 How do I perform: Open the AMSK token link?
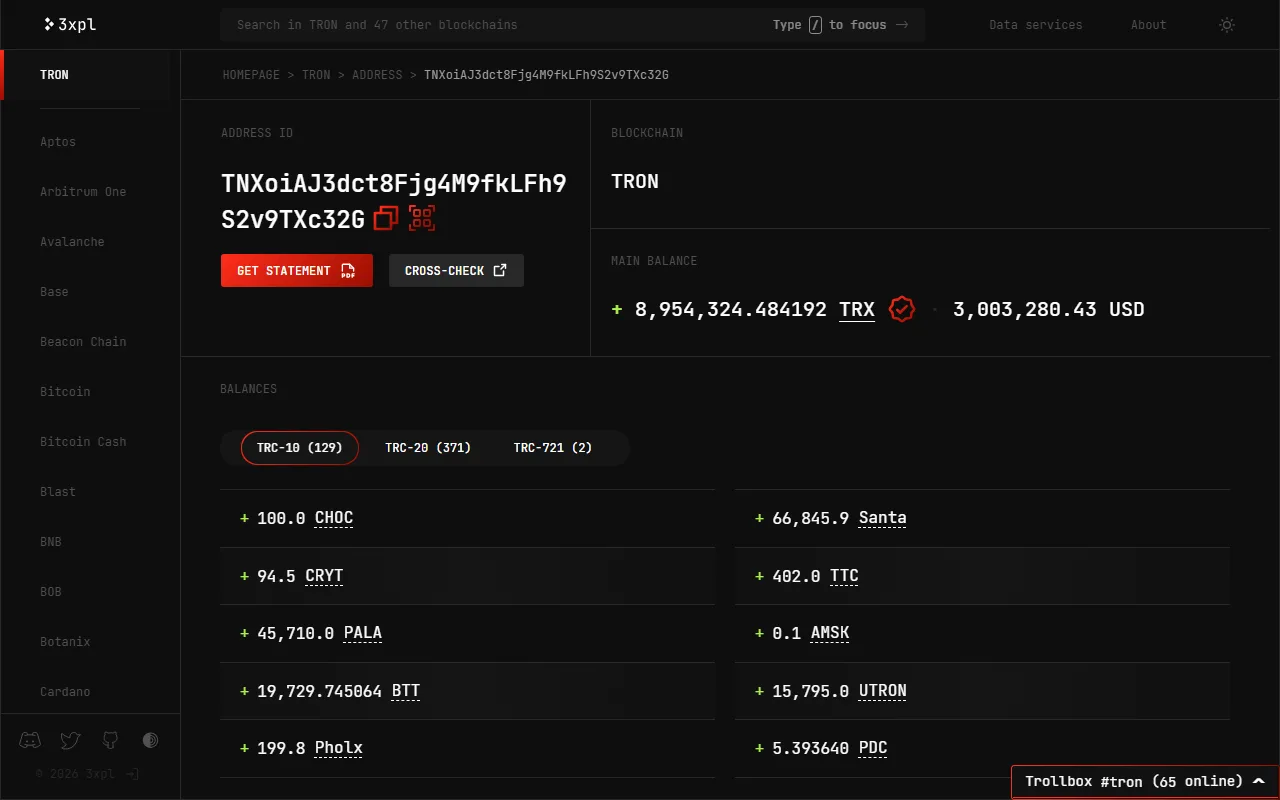point(830,633)
